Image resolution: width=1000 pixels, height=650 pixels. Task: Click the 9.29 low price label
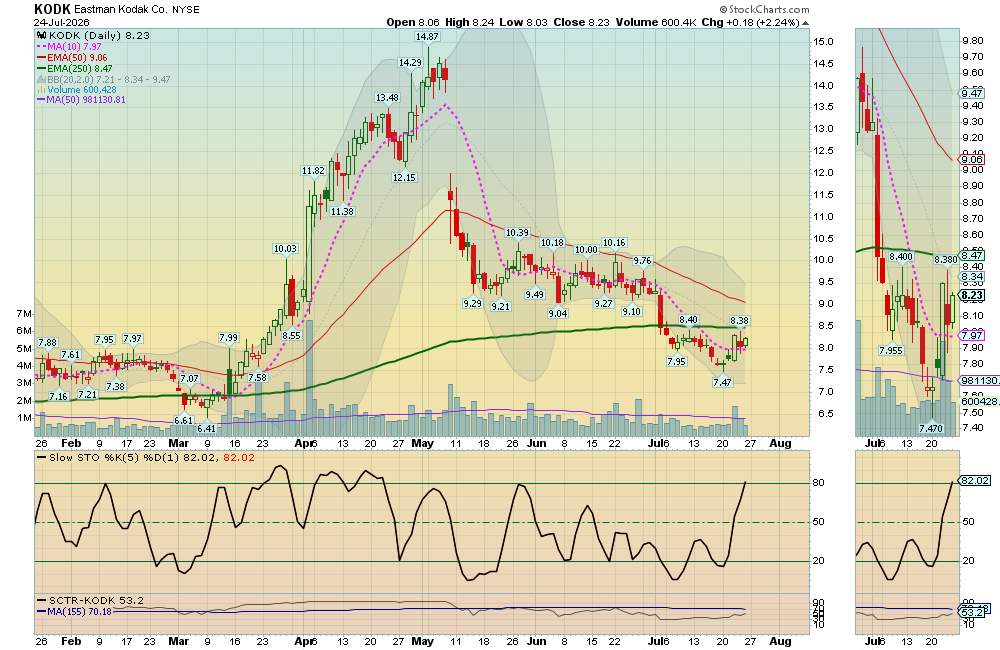click(x=473, y=303)
